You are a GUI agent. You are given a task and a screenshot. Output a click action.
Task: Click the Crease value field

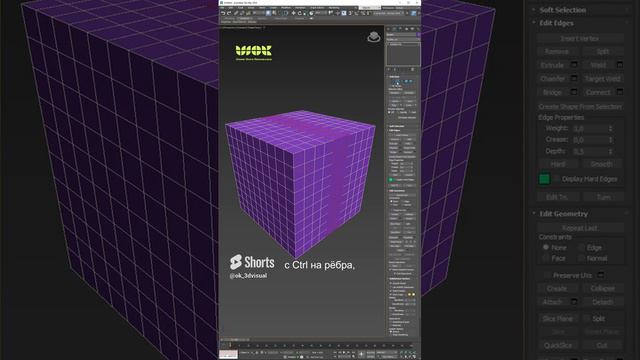tap(590, 140)
